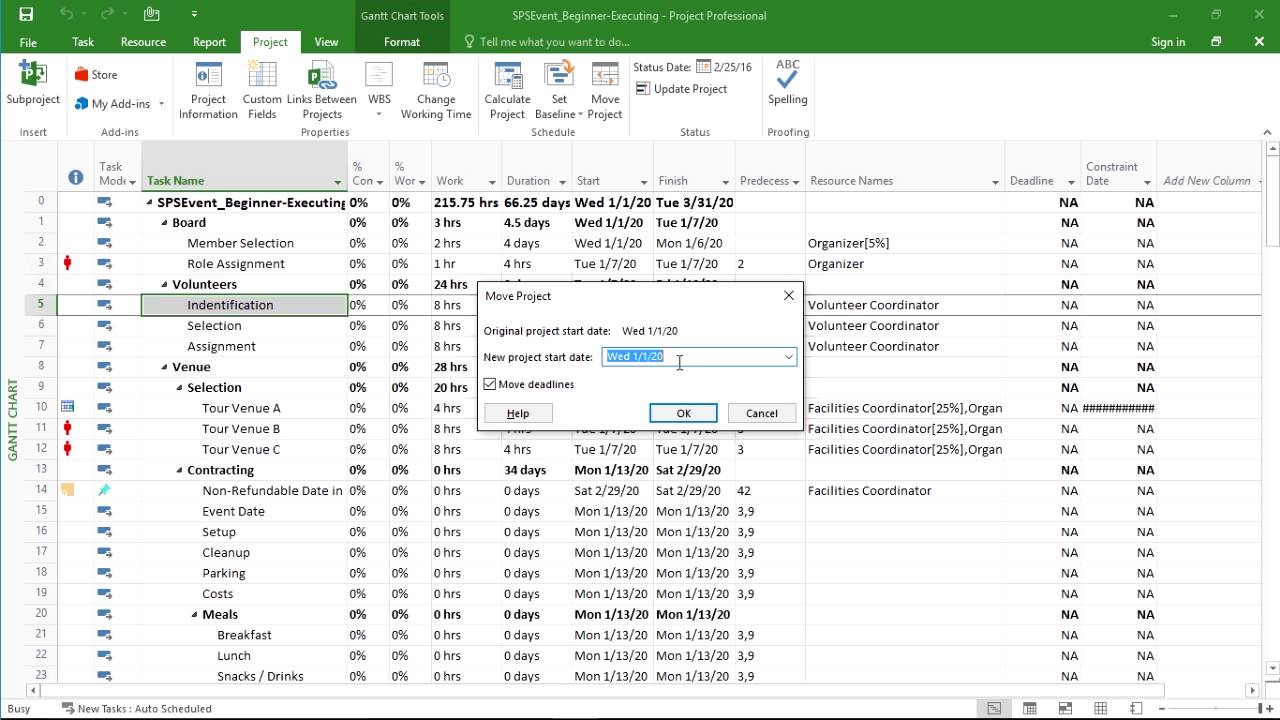Select the Breakfast task row
The width and height of the screenshot is (1280, 720).
244,635
